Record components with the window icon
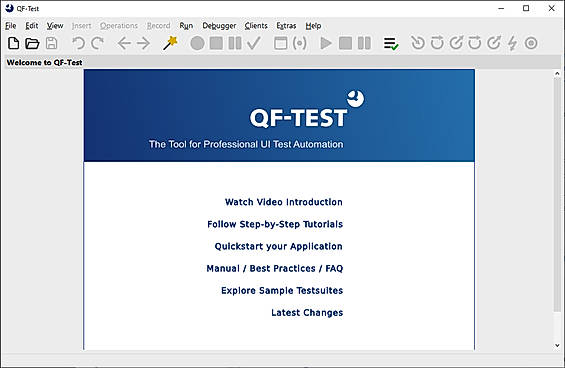This screenshot has height=368, width=565. [x=281, y=43]
